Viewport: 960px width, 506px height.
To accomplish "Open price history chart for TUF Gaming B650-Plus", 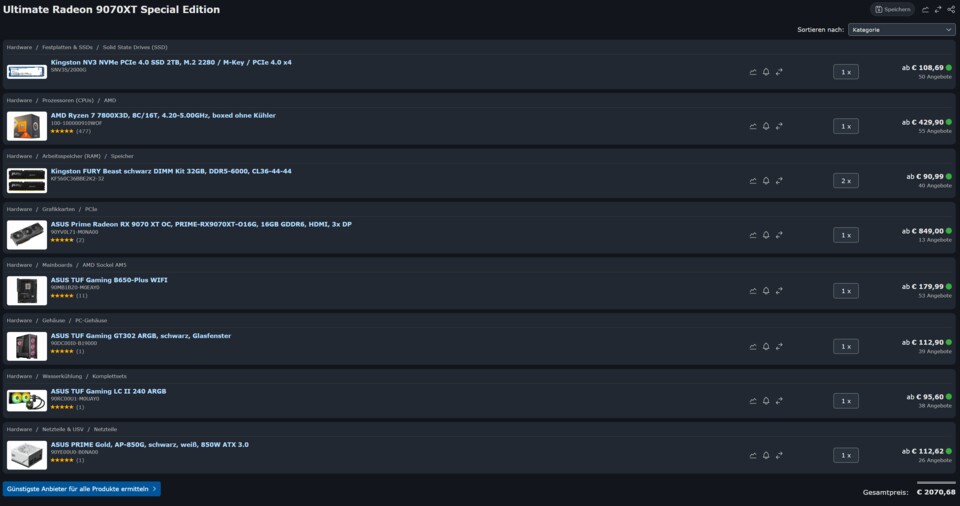I will tap(753, 291).
